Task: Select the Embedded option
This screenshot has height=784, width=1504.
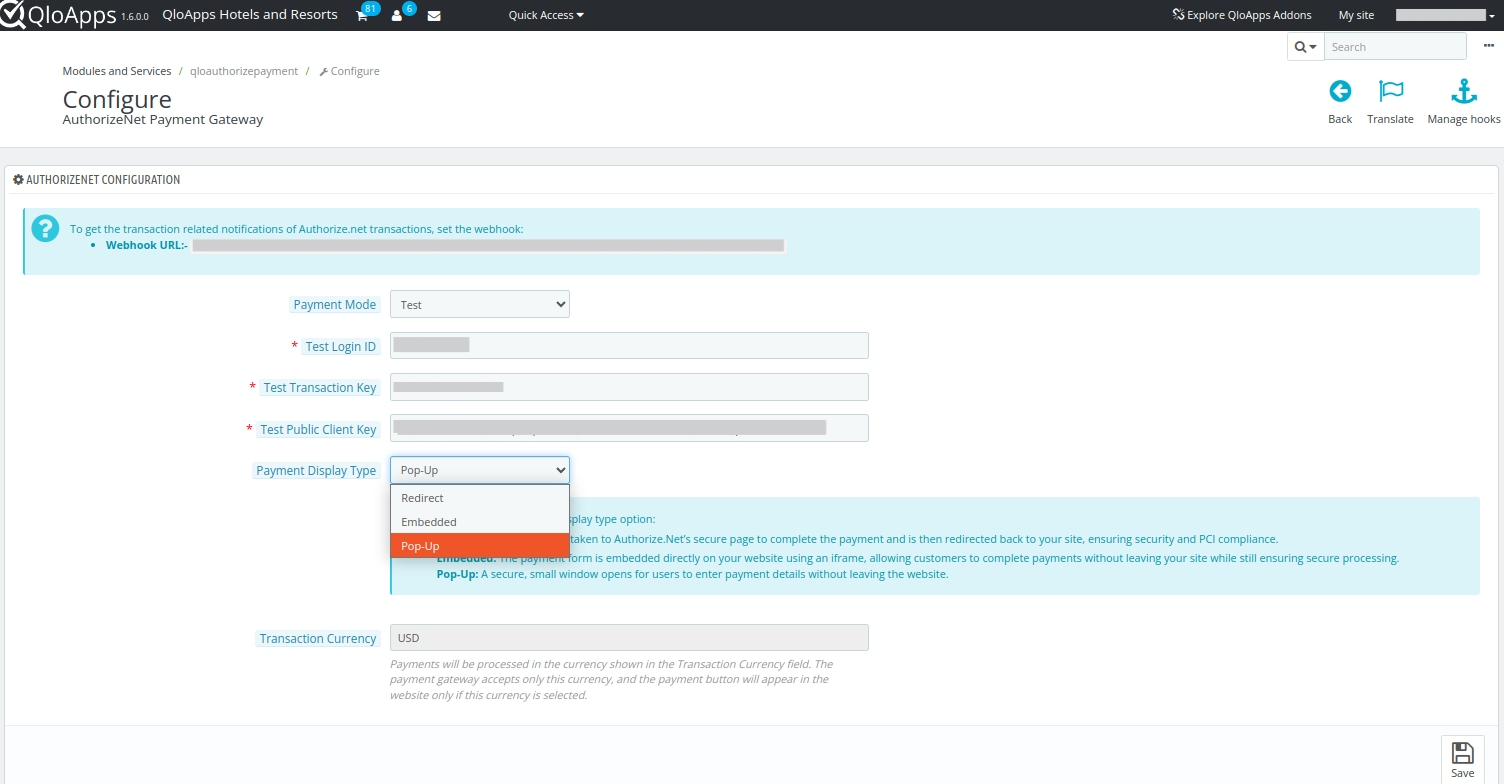Action: click(x=480, y=522)
